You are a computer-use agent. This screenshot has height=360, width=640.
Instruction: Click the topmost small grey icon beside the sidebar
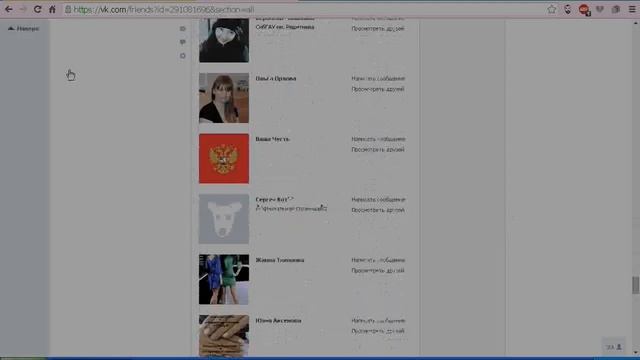[182, 29]
